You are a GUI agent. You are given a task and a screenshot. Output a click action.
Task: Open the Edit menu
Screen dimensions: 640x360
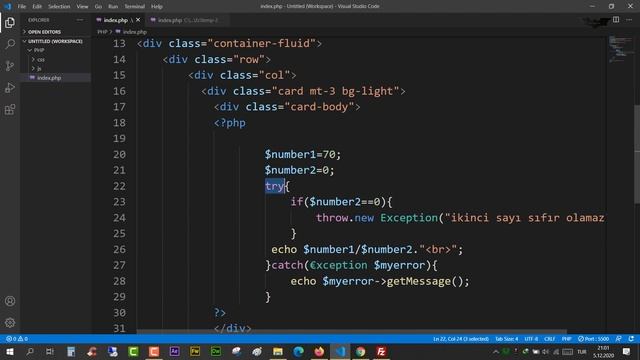pos(37,7)
